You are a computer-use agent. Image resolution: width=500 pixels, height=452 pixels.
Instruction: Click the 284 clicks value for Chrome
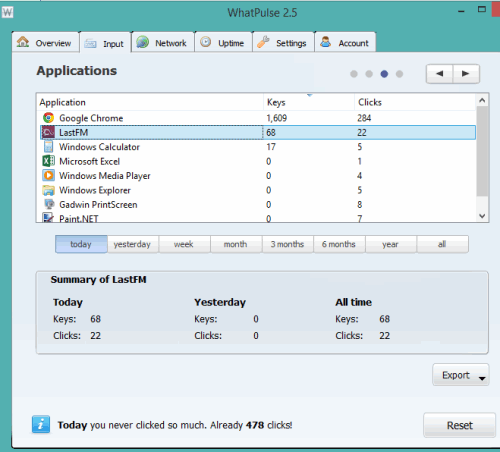click(364, 118)
